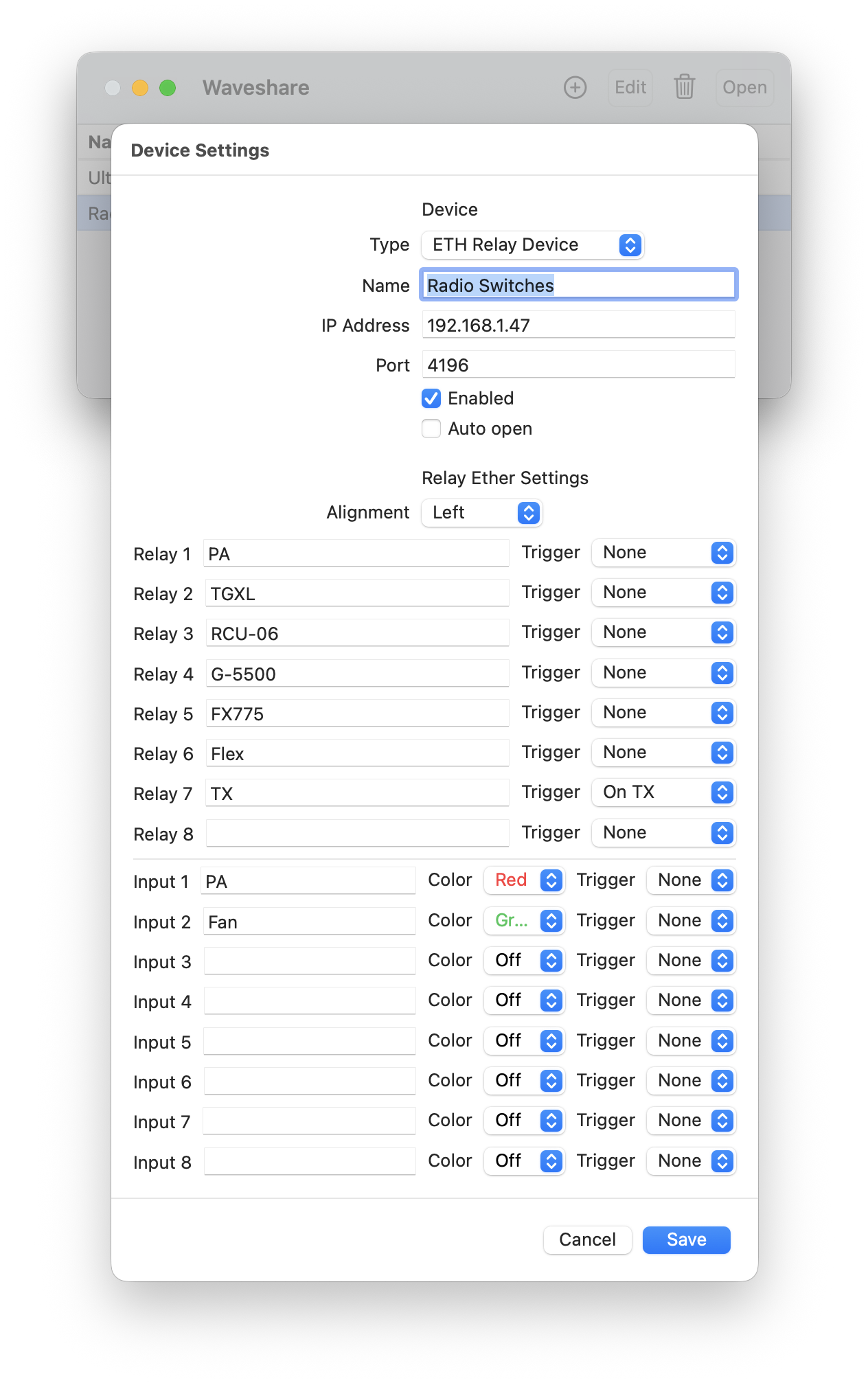Cancel the Device Settings dialog
868x1383 pixels.
[587, 1239]
